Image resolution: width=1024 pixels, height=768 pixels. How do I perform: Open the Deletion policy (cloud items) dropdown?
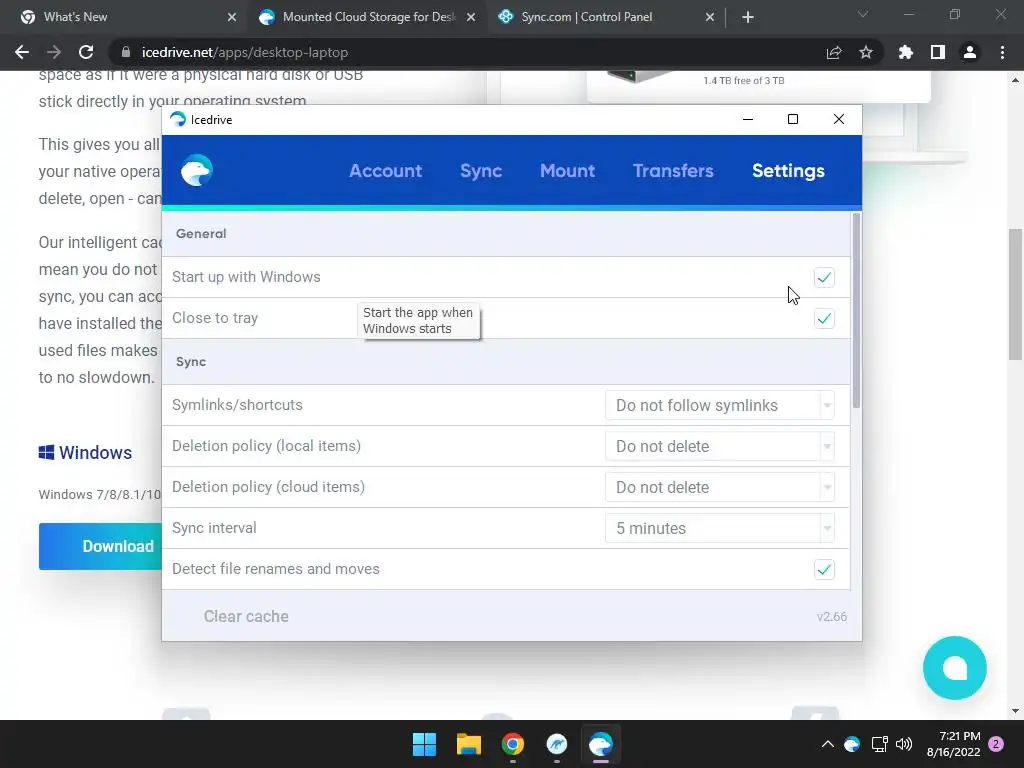pos(720,488)
